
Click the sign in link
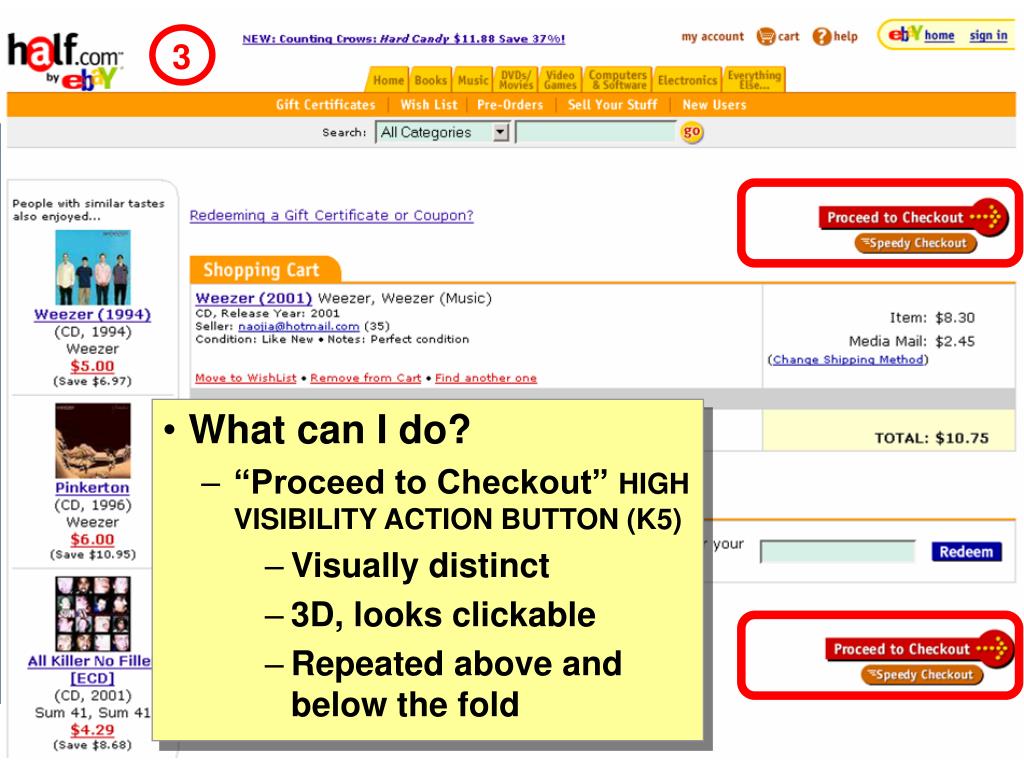click(988, 35)
